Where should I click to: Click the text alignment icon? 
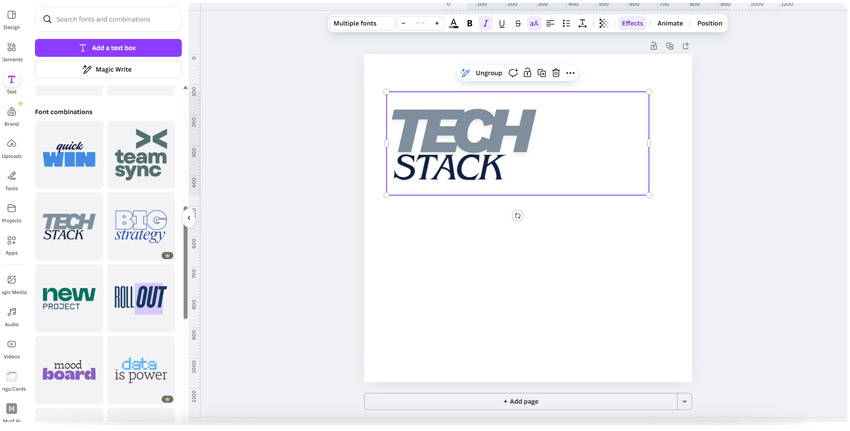[x=550, y=23]
